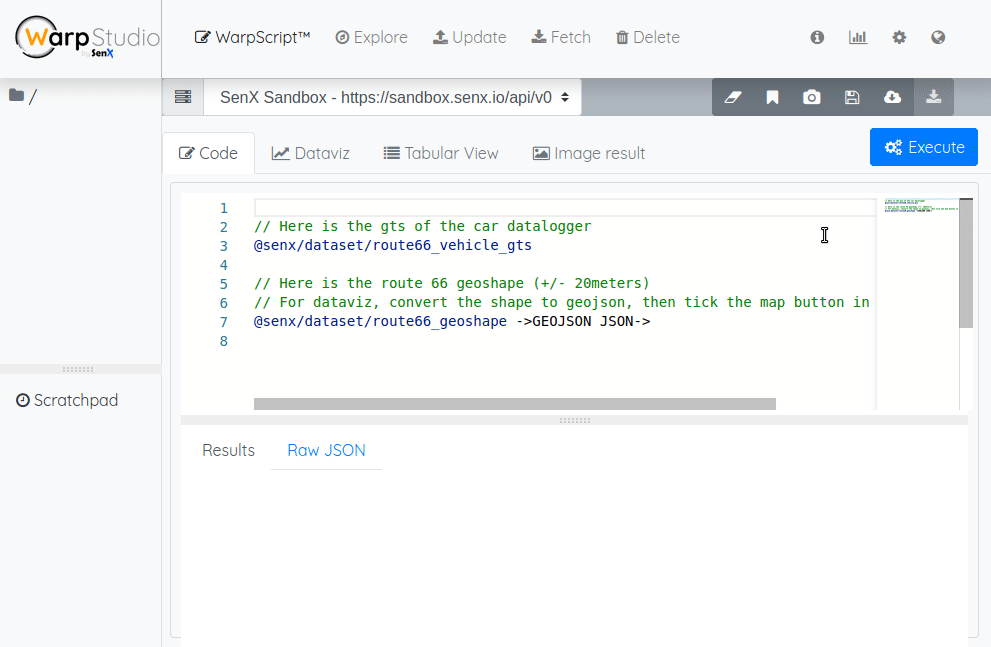
Task: Click the editor horizontal scrollbar
Action: [514, 404]
